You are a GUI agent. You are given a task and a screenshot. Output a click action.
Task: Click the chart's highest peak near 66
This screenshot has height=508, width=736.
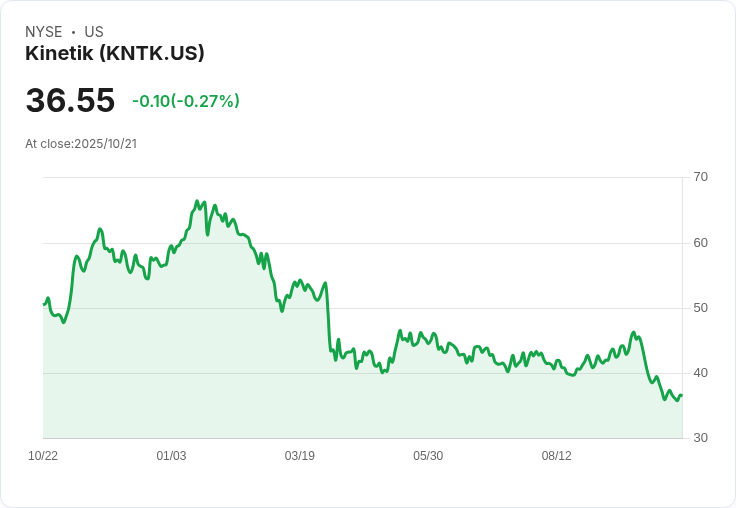(x=197, y=201)
